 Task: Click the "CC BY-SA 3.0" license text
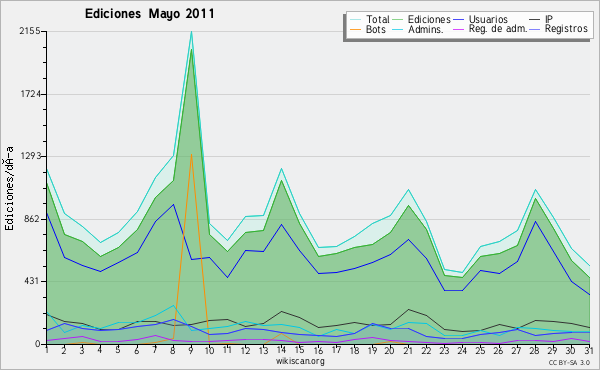[x=569, y=362]
